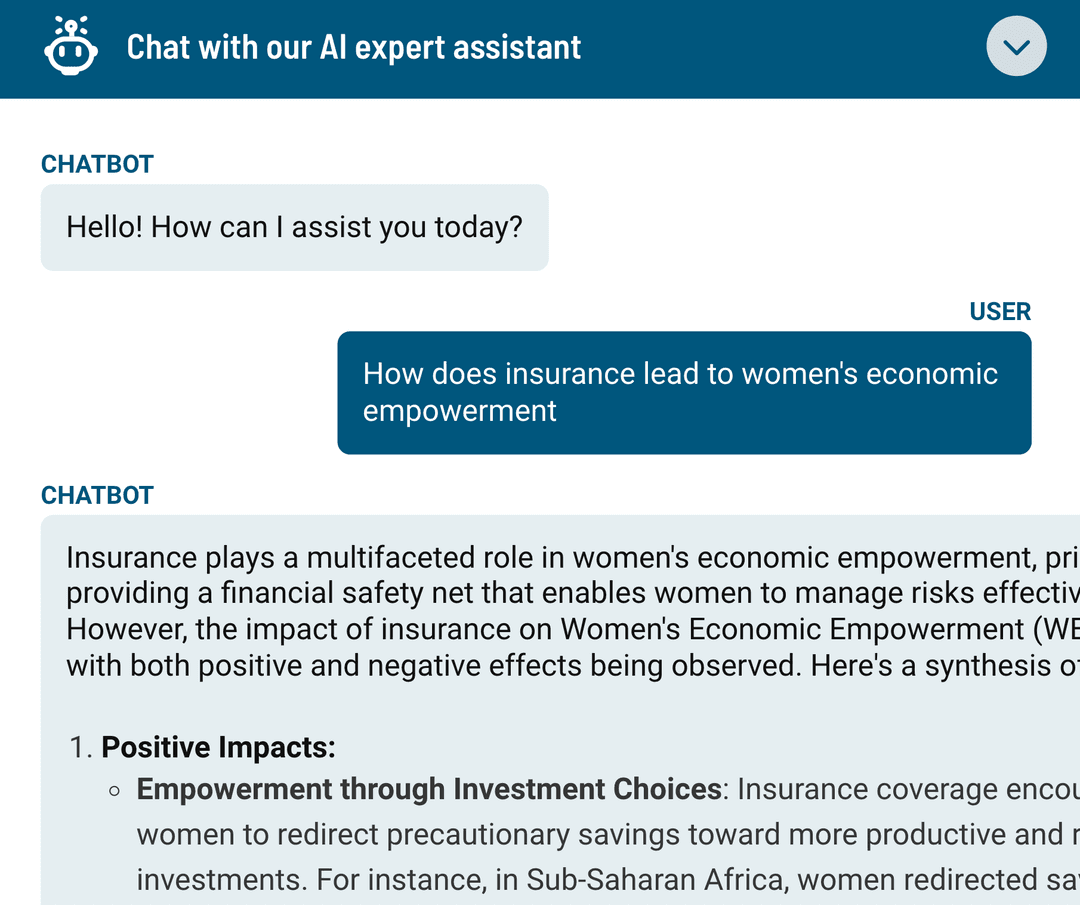Click the dark scrollbar strip at bottom
This screenshot has height=905, width=1080.
click(540, 901)
